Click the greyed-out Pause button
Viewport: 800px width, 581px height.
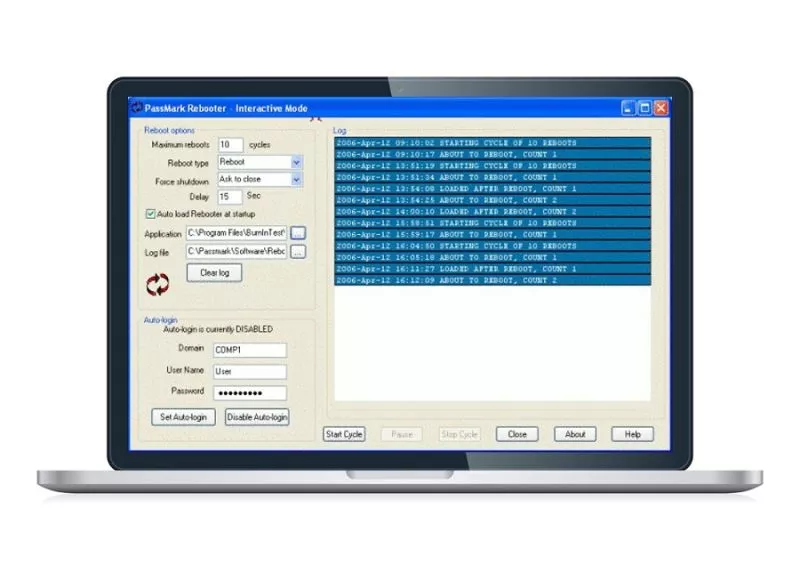coord(402,434)
